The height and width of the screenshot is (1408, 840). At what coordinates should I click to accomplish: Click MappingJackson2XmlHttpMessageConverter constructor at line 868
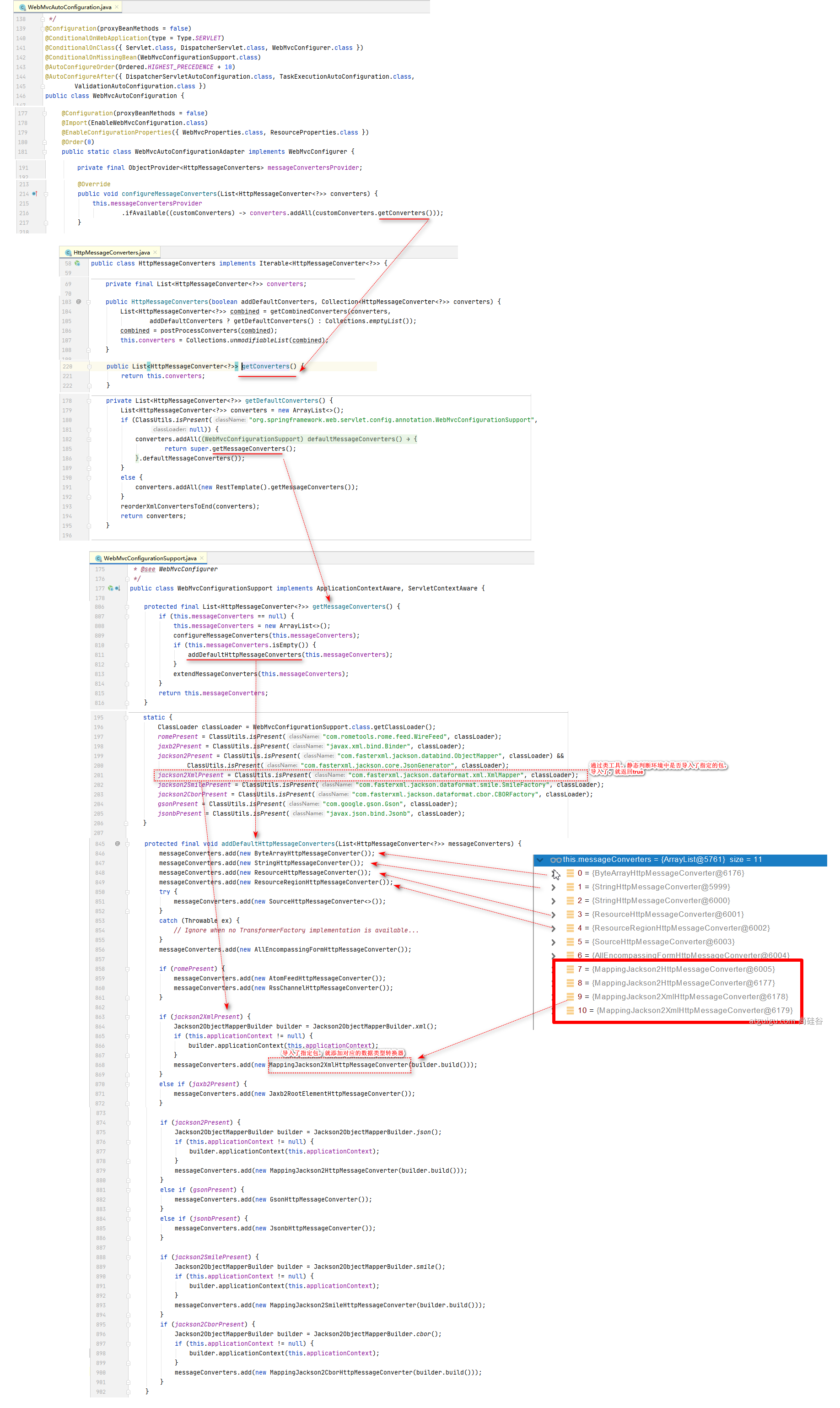339,1065
